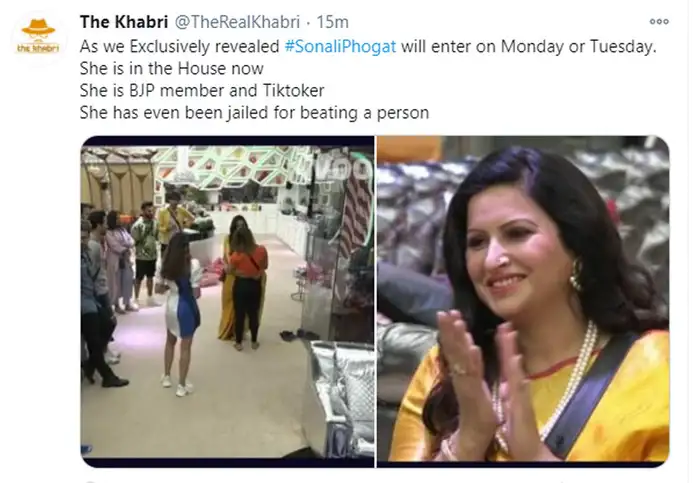Screen dimensions: 700x483
Task: Click the 'As we Exclusively revealed' text
Action: coord(179,46)
